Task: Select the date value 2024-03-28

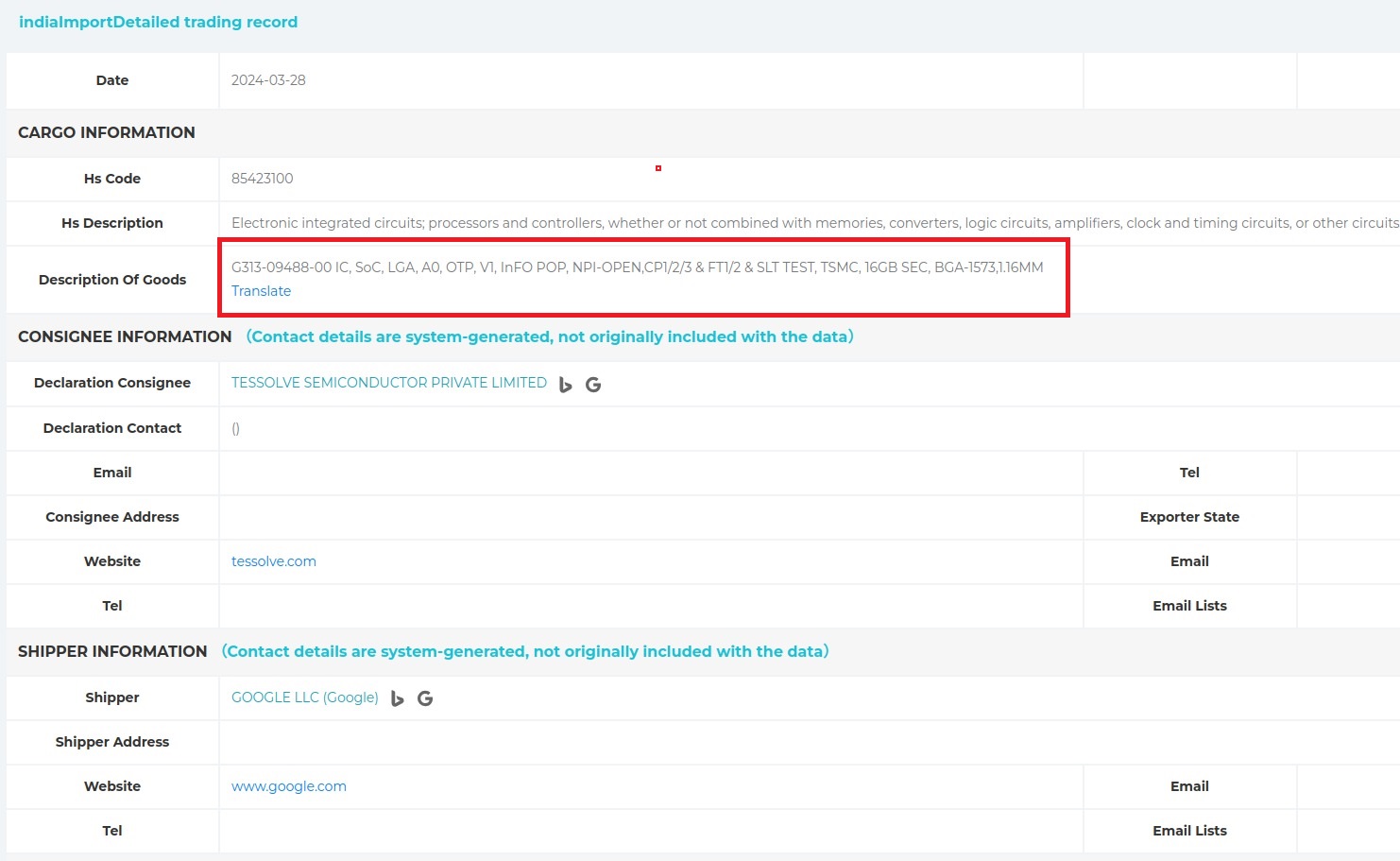Action: [x=268, y=80]
